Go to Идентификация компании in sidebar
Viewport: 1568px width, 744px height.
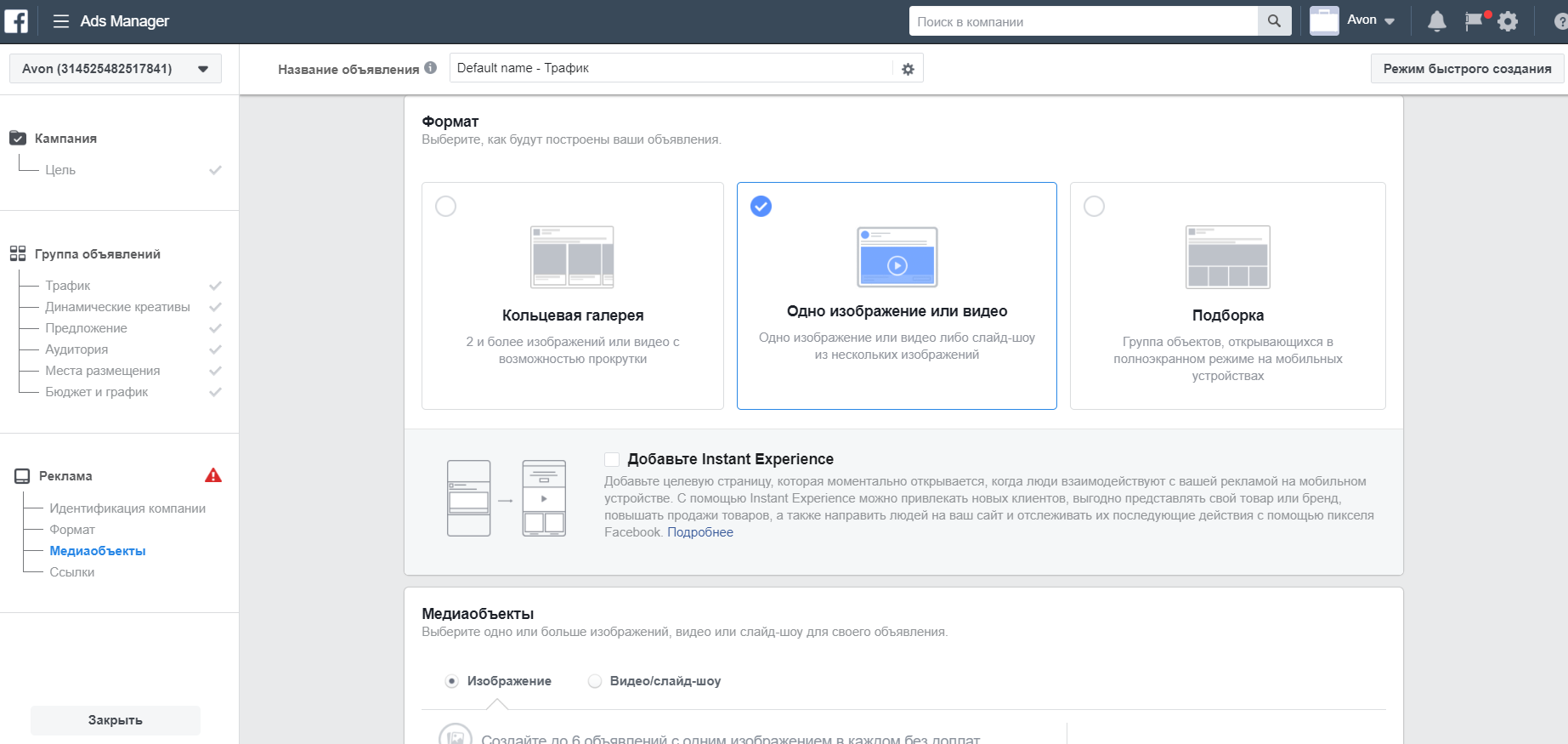pos(127,508)
